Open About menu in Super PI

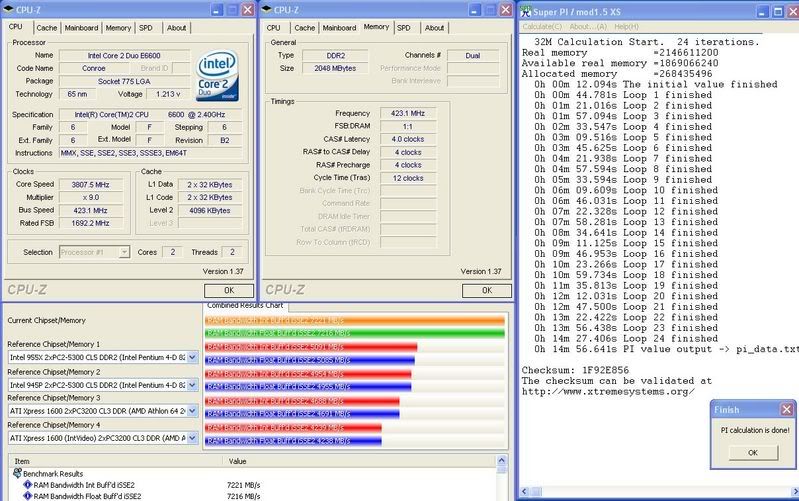(588, 27)
